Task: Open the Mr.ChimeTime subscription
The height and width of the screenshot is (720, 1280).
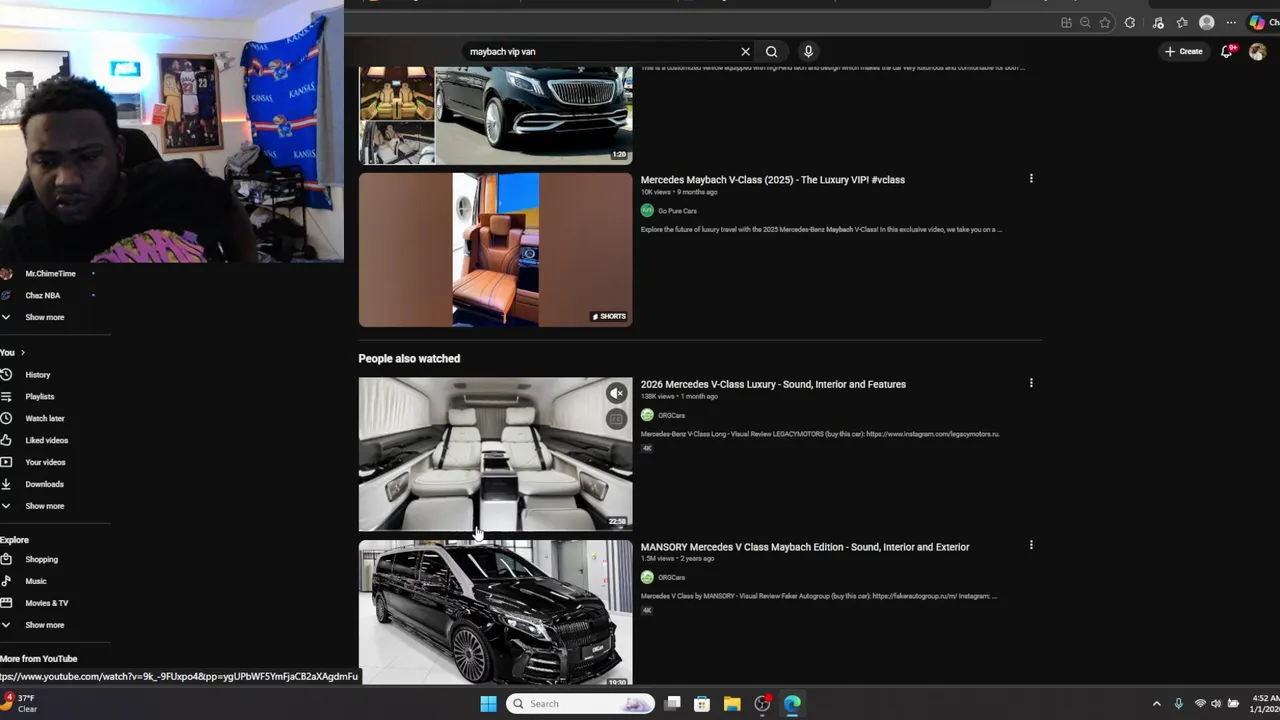Action: (48, 274)
